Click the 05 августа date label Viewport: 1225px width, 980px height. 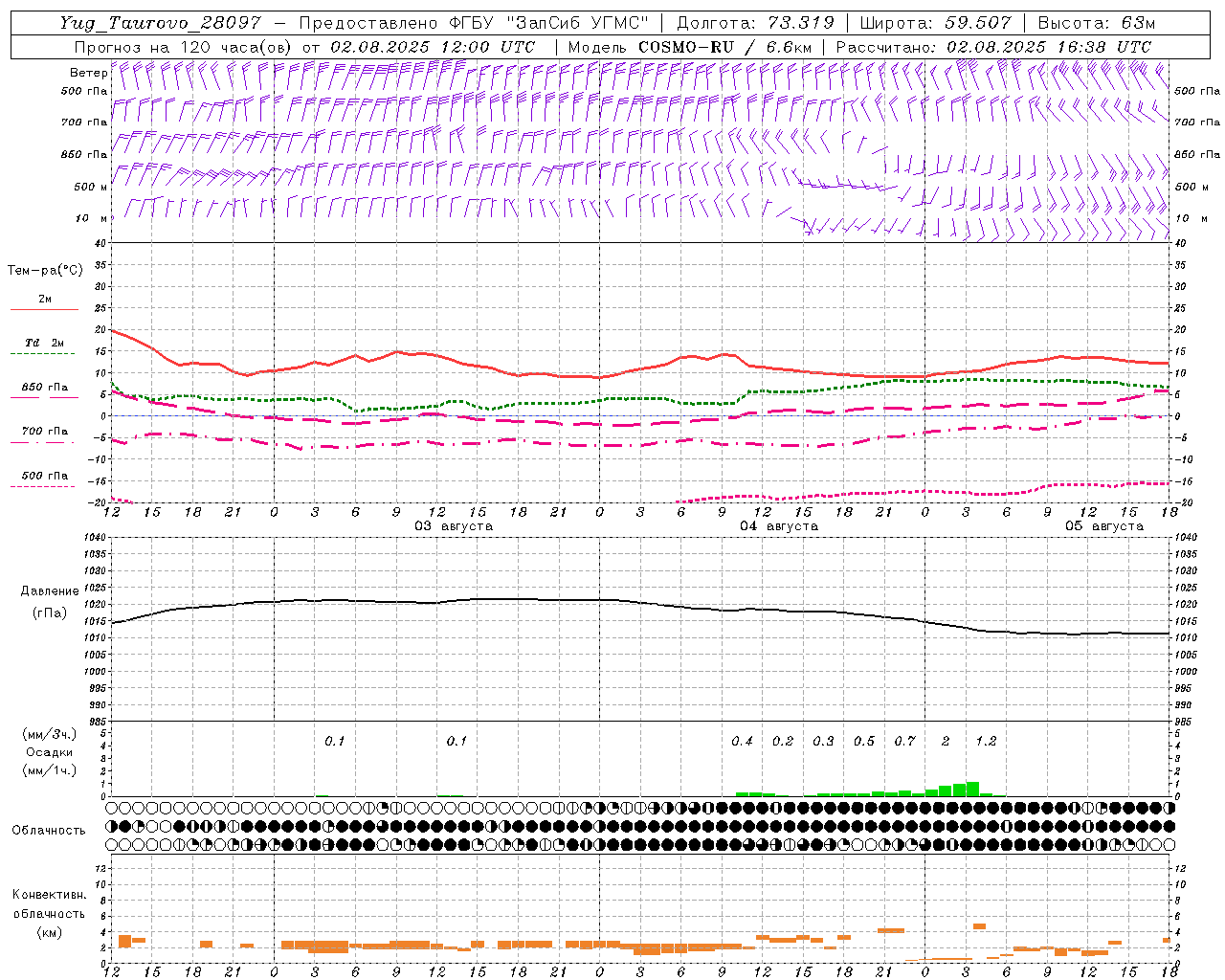[x=1104, y=526]
